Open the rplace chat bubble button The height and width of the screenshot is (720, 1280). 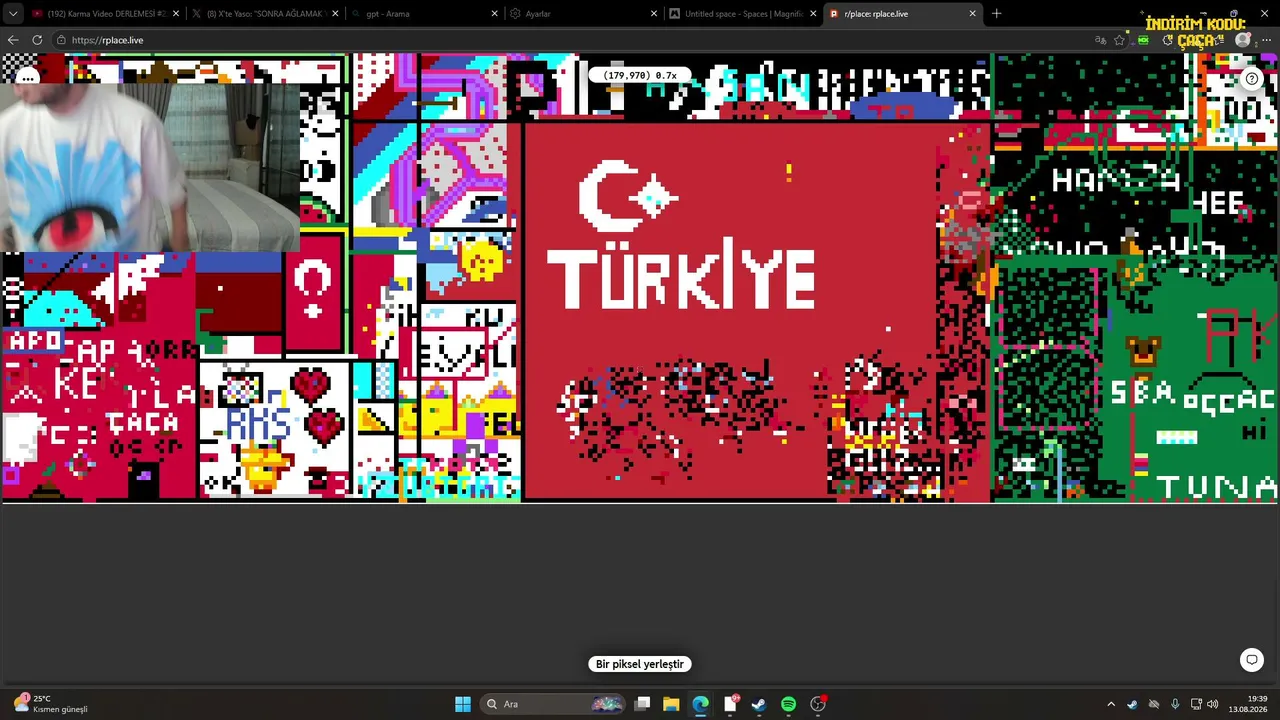[1251, 660]
